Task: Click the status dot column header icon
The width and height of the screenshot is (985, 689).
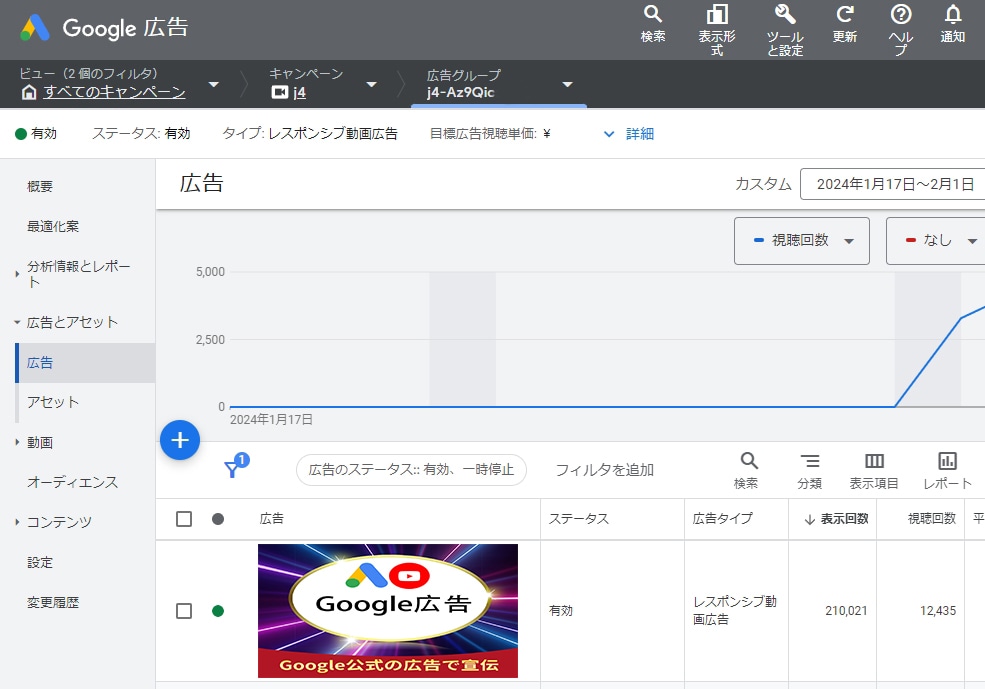Action: [x=218, y=519]
